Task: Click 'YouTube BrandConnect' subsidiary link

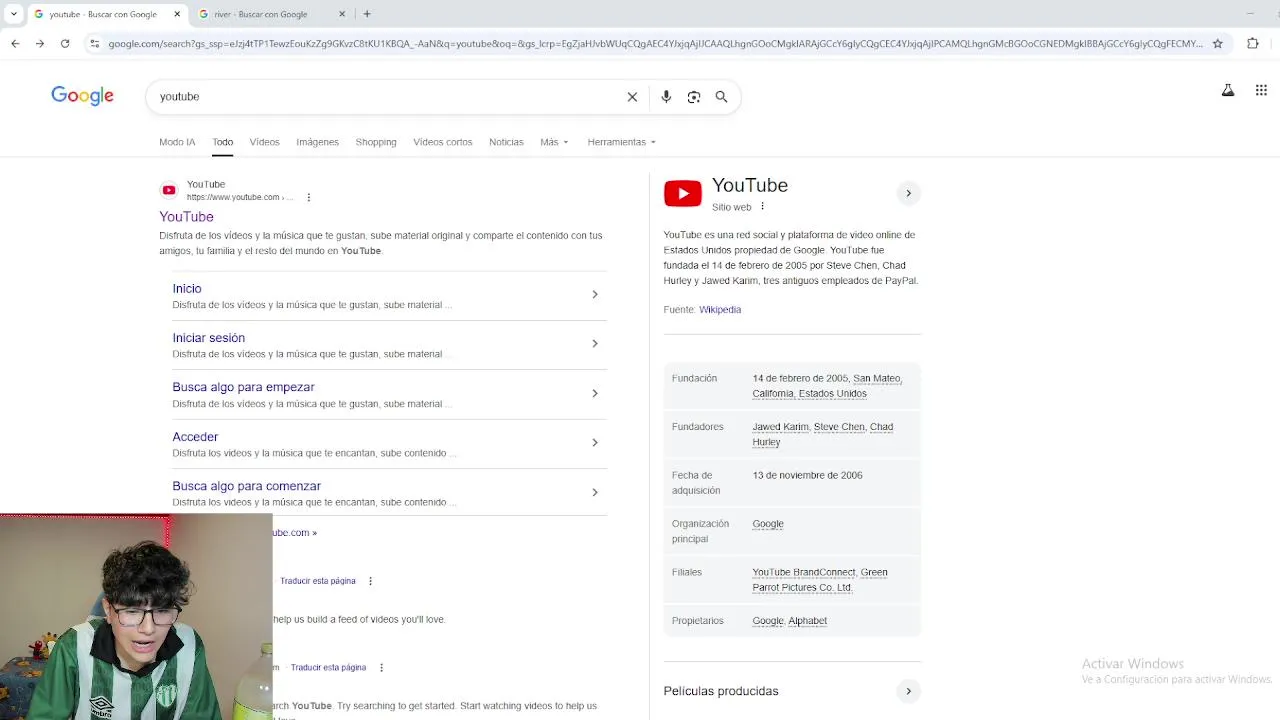Action: pyautogui.click(x=804, y=573)
